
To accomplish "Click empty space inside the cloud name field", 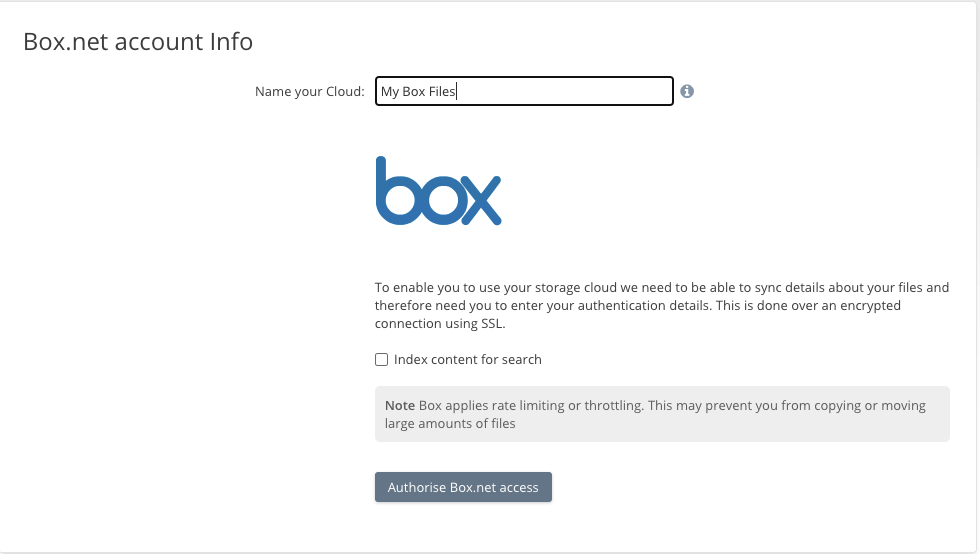I will point(580,91).
